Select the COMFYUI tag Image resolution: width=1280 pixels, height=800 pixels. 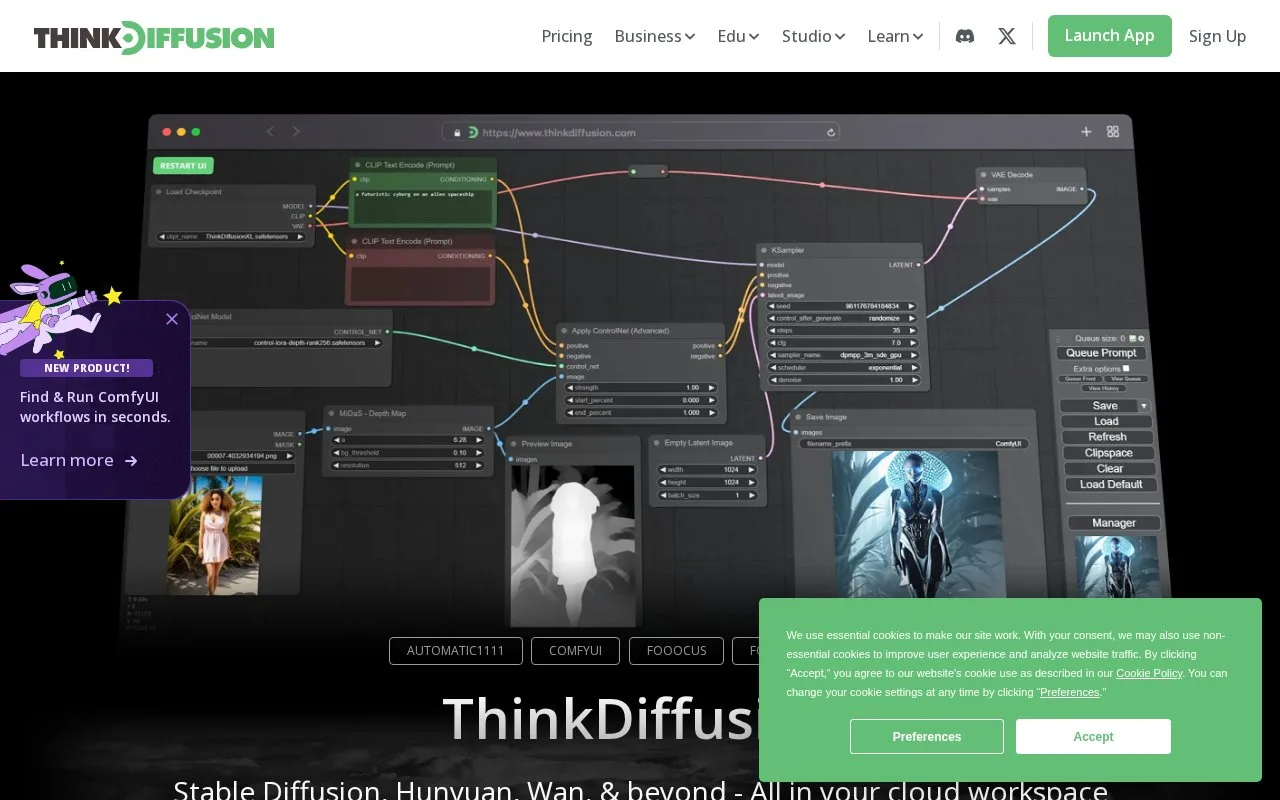(x=575, y=651)
